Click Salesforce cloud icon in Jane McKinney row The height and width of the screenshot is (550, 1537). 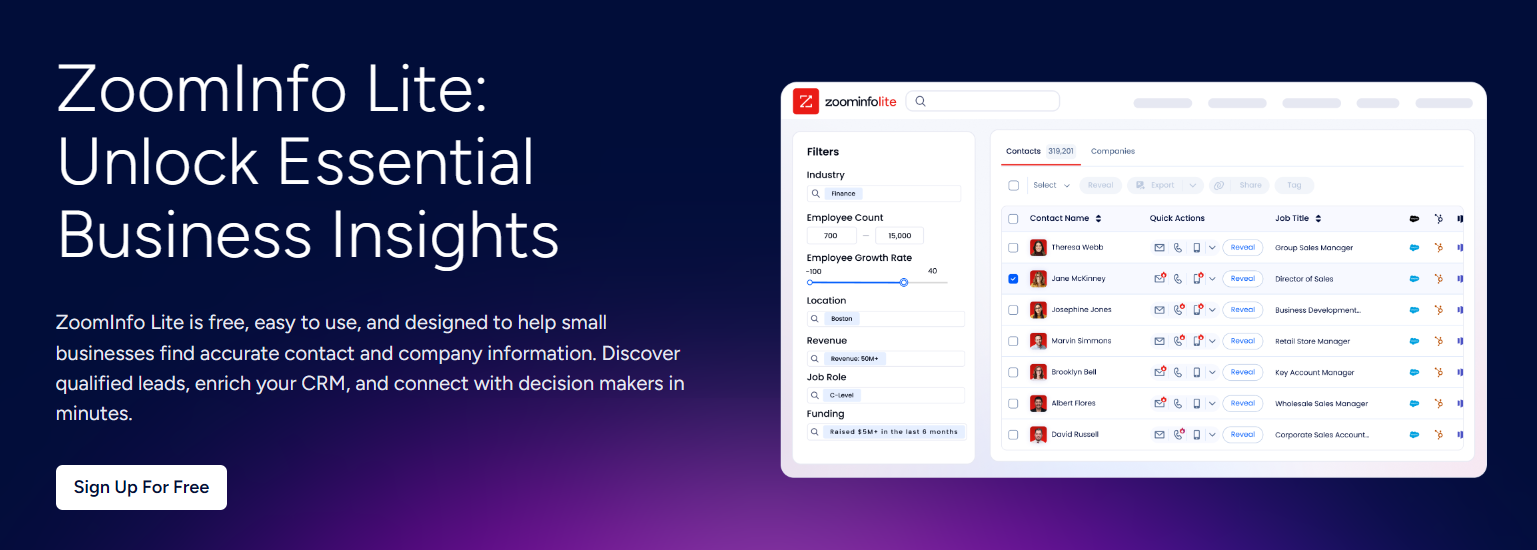click(1415, 279)
